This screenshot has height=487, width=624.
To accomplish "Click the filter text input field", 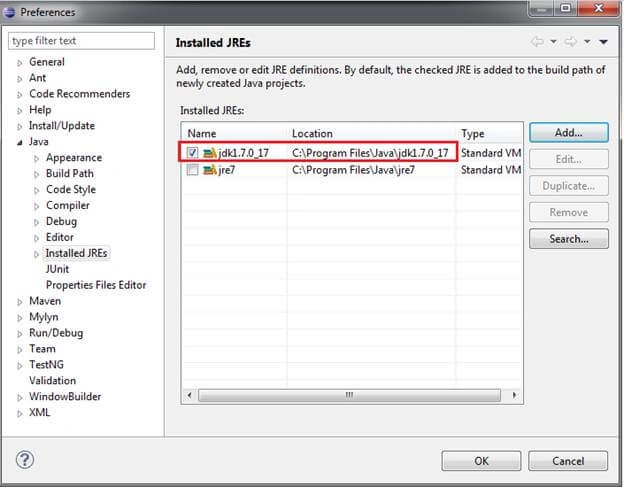I will coord(81,41).
